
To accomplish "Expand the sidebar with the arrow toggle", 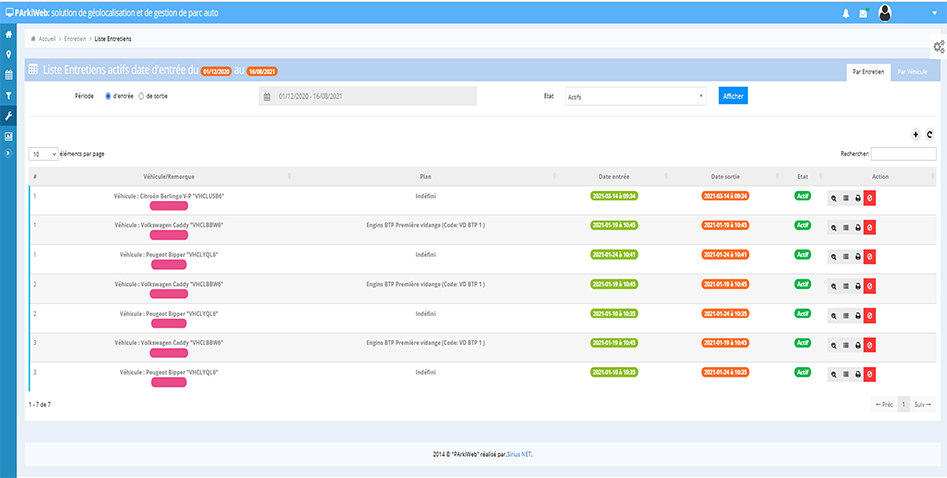I will pyautogui.click(x=9, y=153).
